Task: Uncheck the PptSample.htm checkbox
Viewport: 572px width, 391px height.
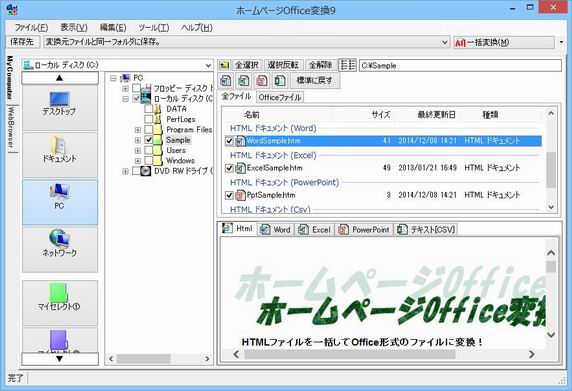Action: click(x=229, y=196)
